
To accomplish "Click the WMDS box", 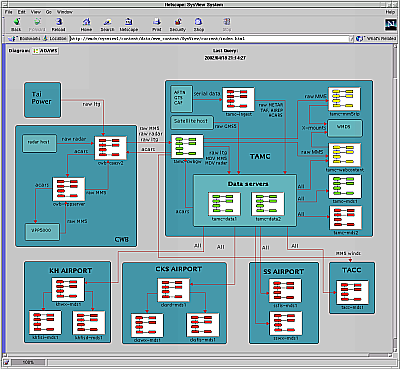I will coord(345,128).
